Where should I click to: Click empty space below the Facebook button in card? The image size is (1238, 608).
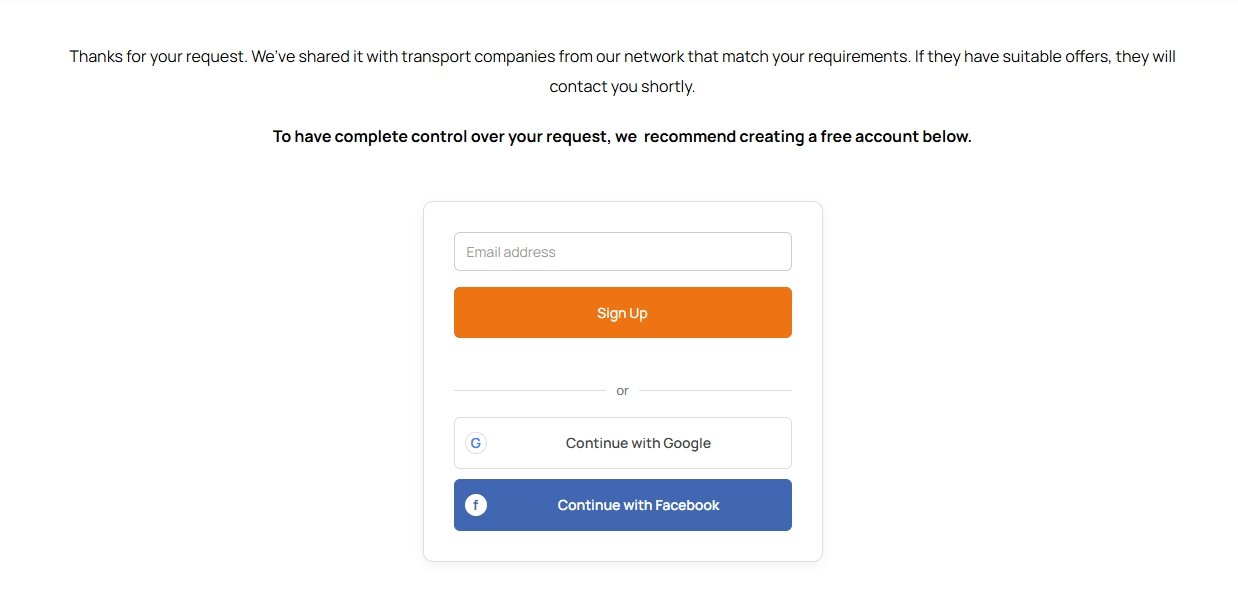pos(622,546)
